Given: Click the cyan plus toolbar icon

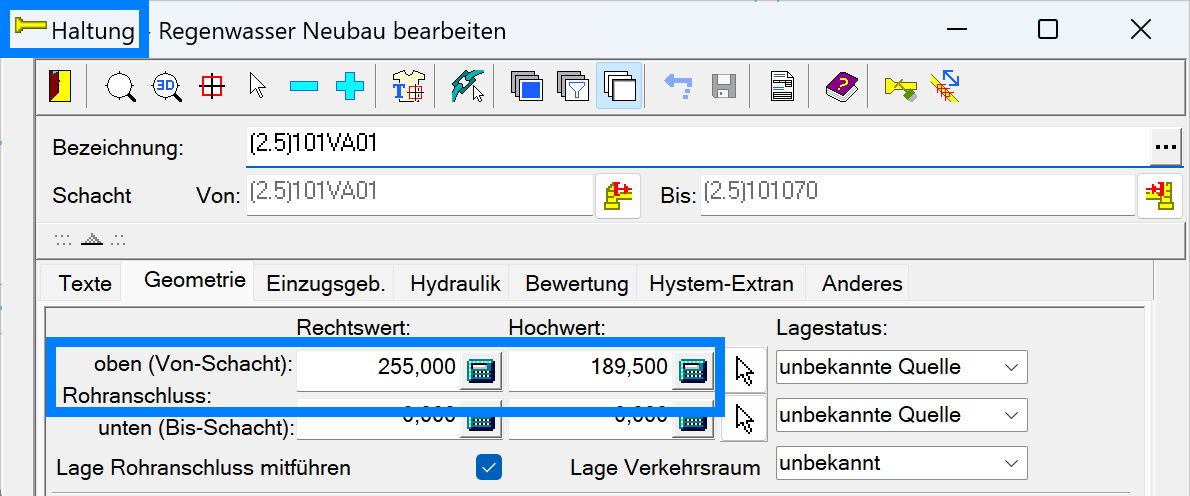Looking at the screenshot, I should [349, 87].
